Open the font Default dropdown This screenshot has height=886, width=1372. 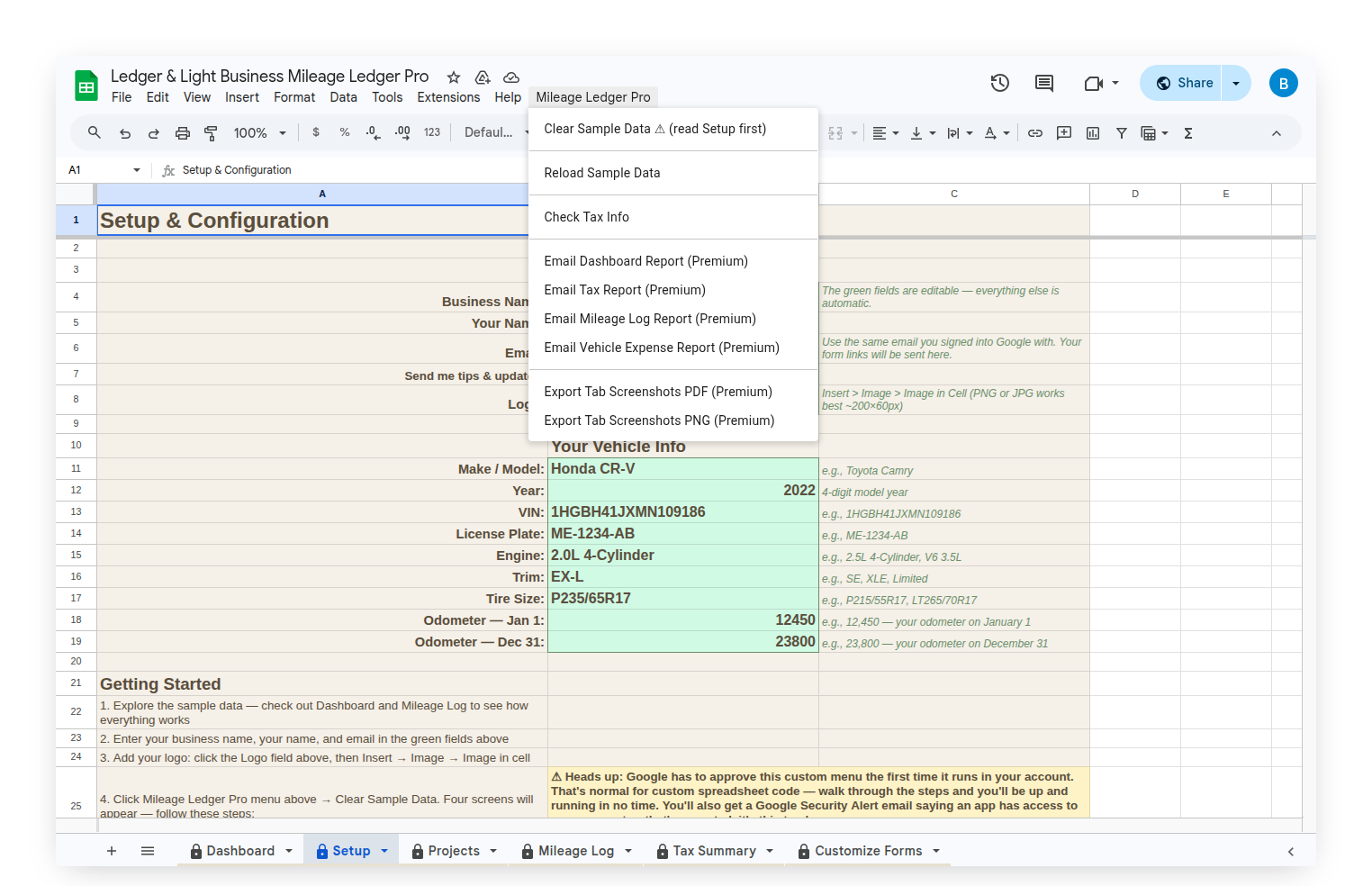point(495,132)
